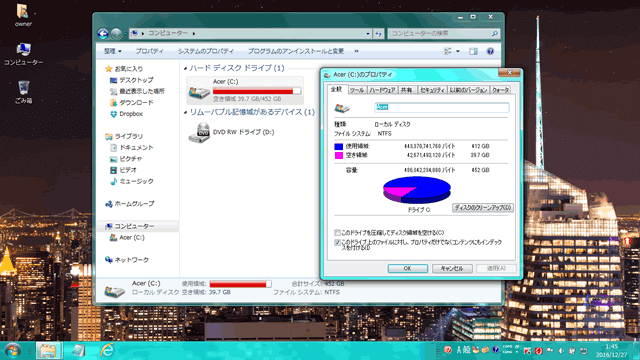Image resolution: width=640 pixels, height=360 pixels.
Task: Launch Internet Explorer from the taskbar
Action: click(x=107, y=350)
